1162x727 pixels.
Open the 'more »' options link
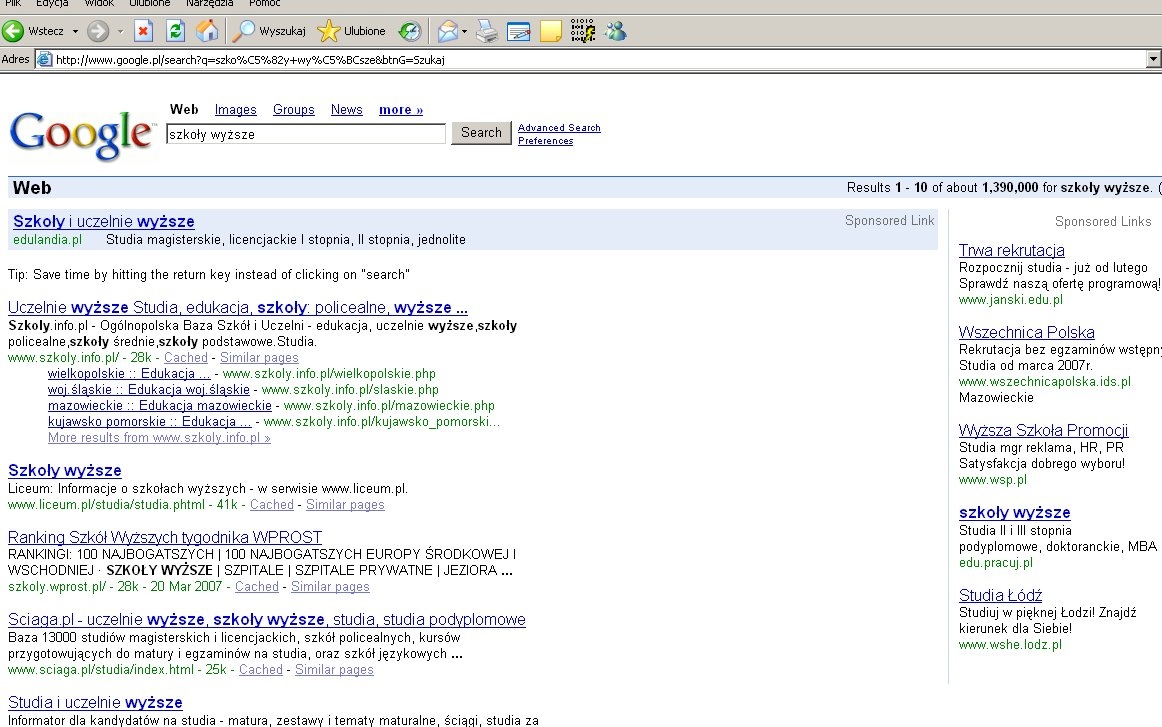(401, 110)
